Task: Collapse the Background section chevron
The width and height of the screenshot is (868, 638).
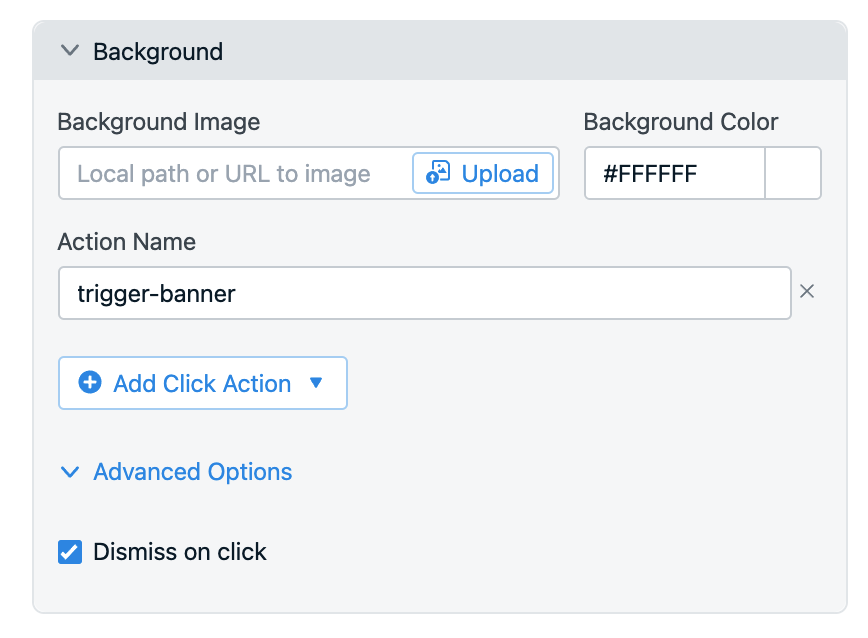Action: tap(70, 51)
